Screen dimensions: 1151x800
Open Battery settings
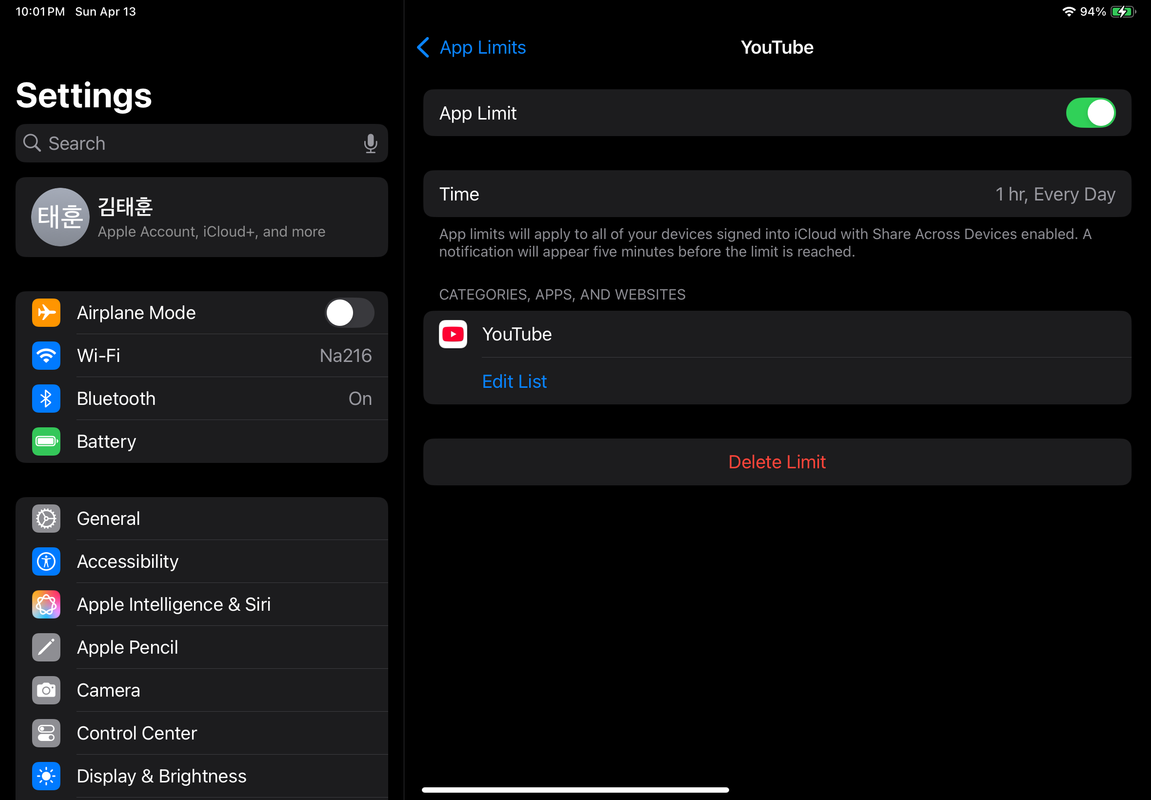(x=202, y=442)
